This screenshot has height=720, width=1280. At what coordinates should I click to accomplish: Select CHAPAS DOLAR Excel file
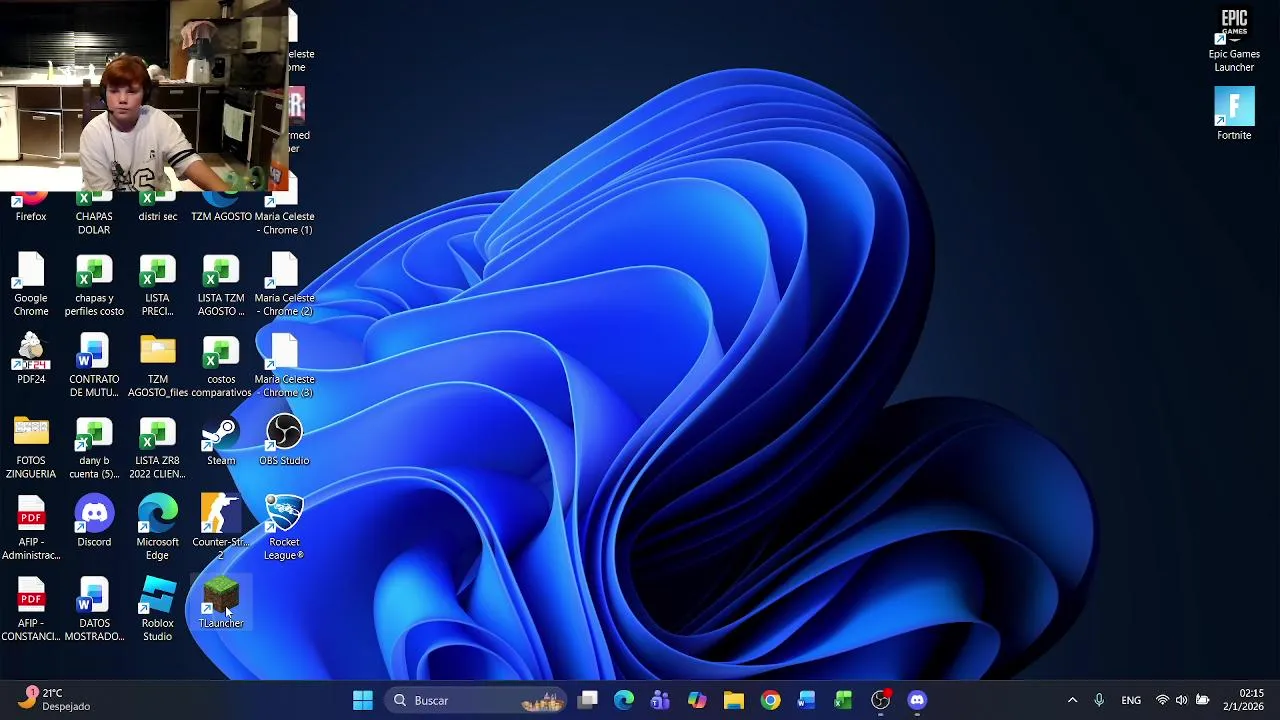tap(94, 214)
